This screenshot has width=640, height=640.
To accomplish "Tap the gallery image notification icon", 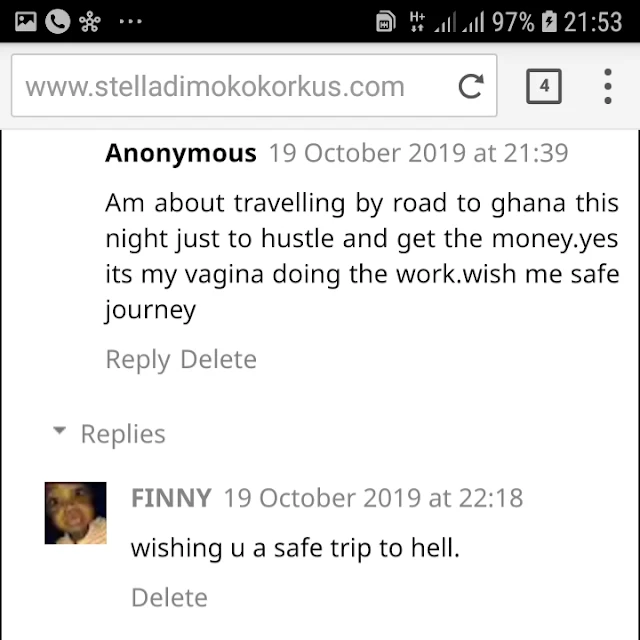I will click(26, 21).
